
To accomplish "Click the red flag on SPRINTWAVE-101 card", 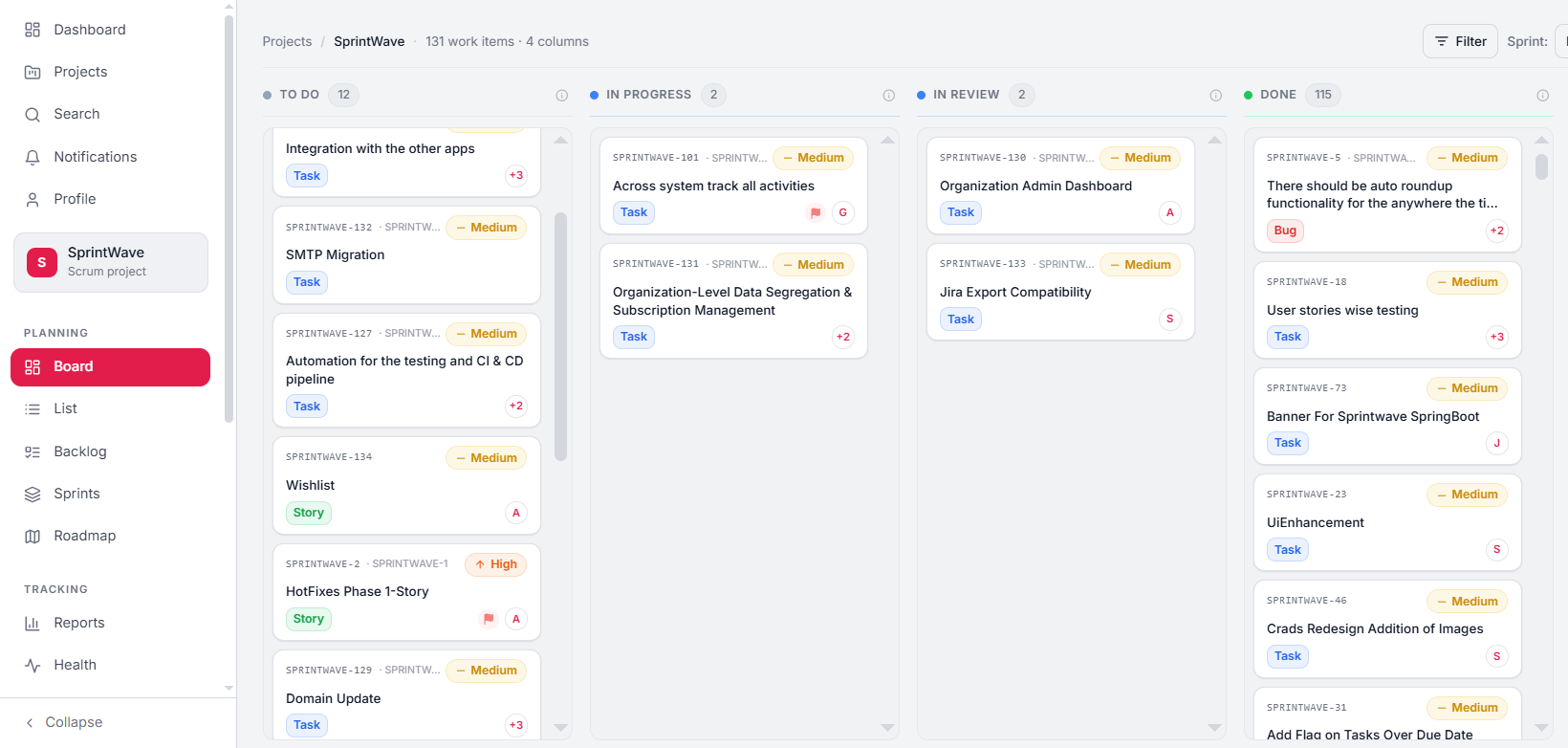I will tap(816, 213).
